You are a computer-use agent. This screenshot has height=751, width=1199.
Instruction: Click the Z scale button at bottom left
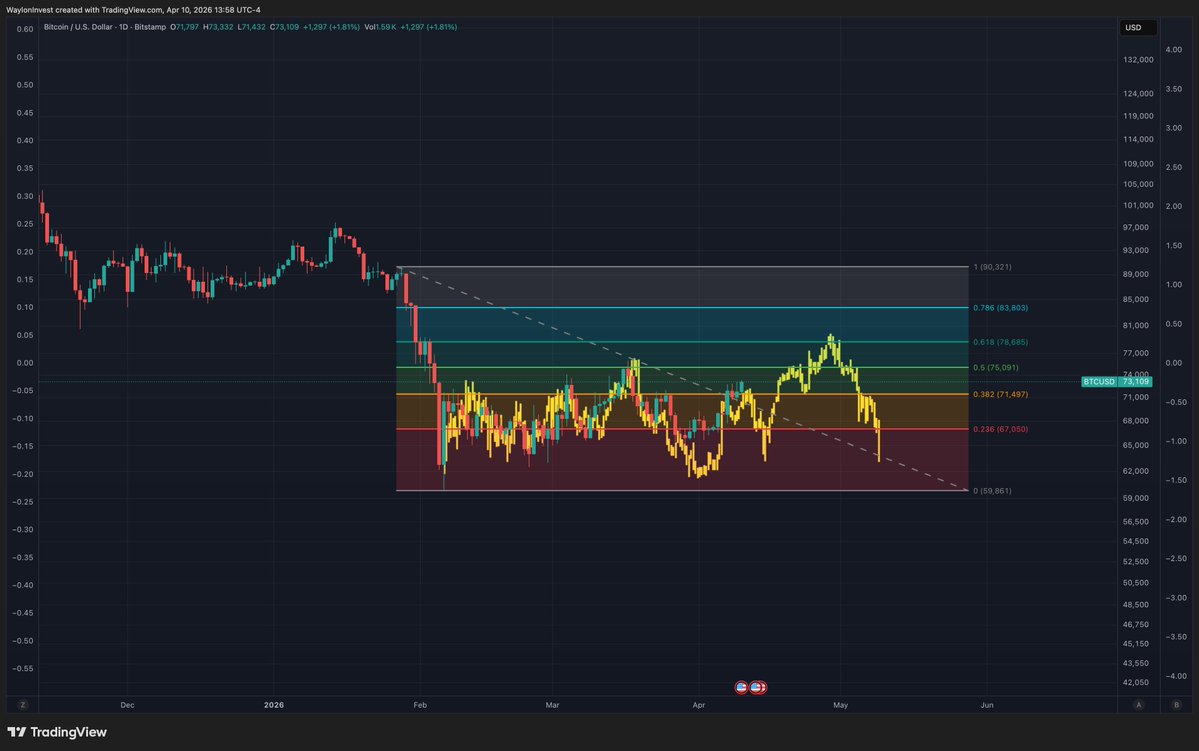[23, 705]
